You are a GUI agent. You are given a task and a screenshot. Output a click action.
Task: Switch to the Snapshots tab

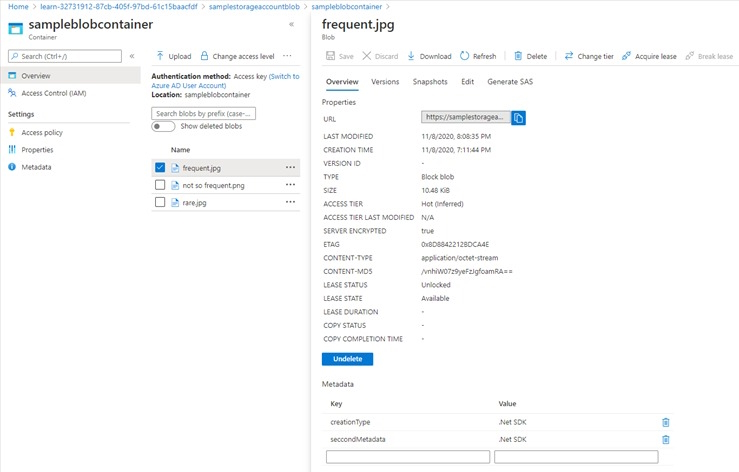click(x=430, y=82)
